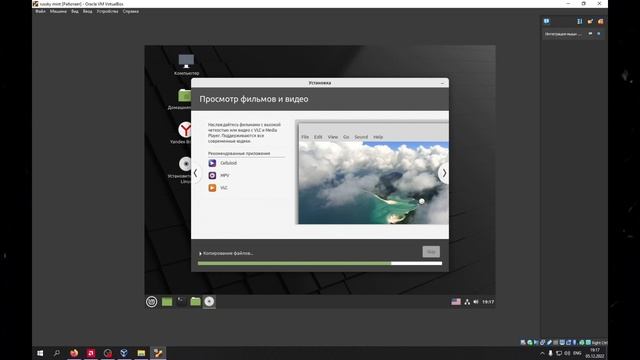640x360 pixels.
Task: Show hidden Windows tray icons
Action: tap(542, 353)
